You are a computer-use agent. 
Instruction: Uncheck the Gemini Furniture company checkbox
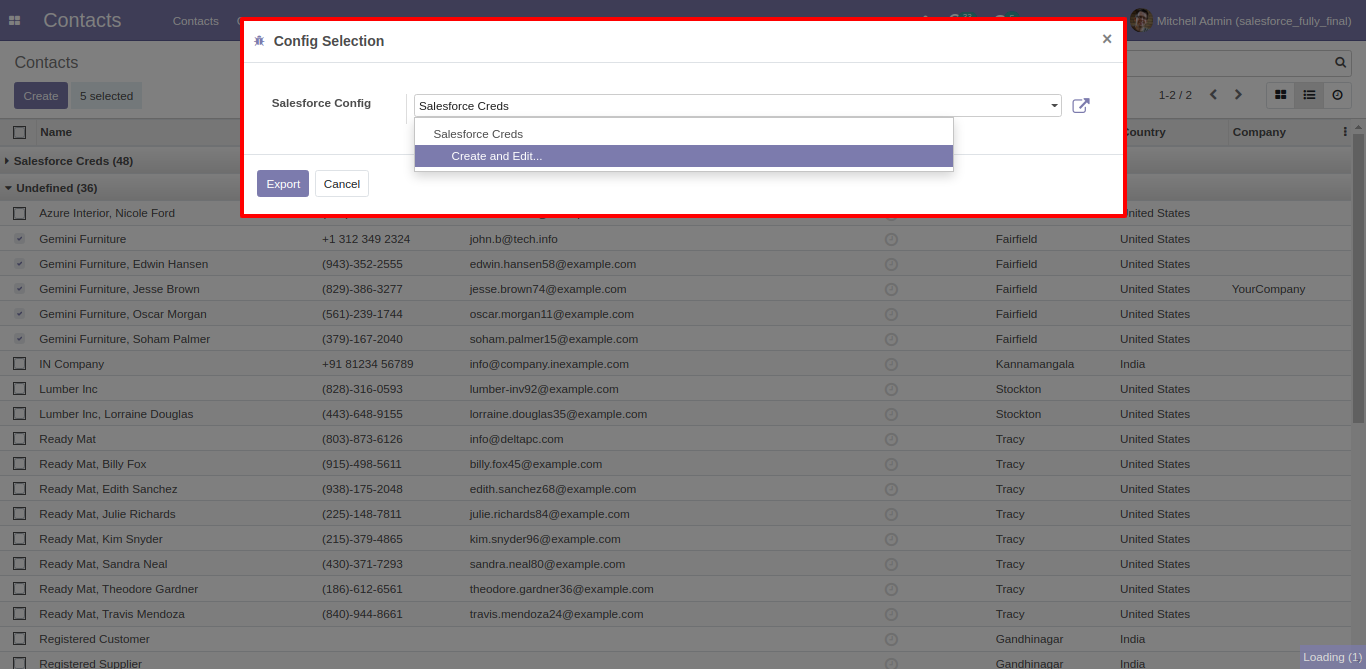(19, 239)
